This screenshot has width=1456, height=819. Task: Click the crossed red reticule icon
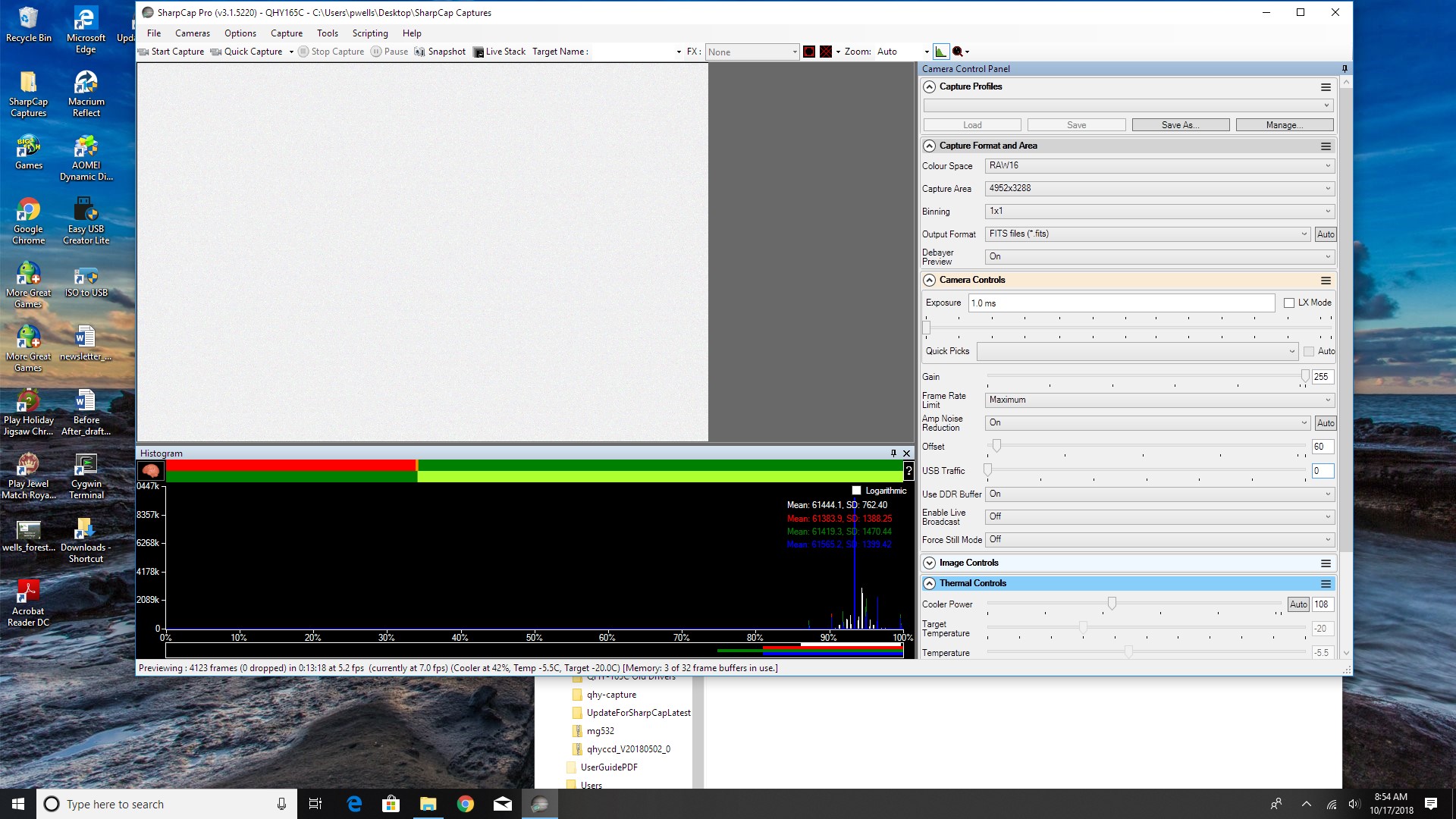[x=826, y=52]
